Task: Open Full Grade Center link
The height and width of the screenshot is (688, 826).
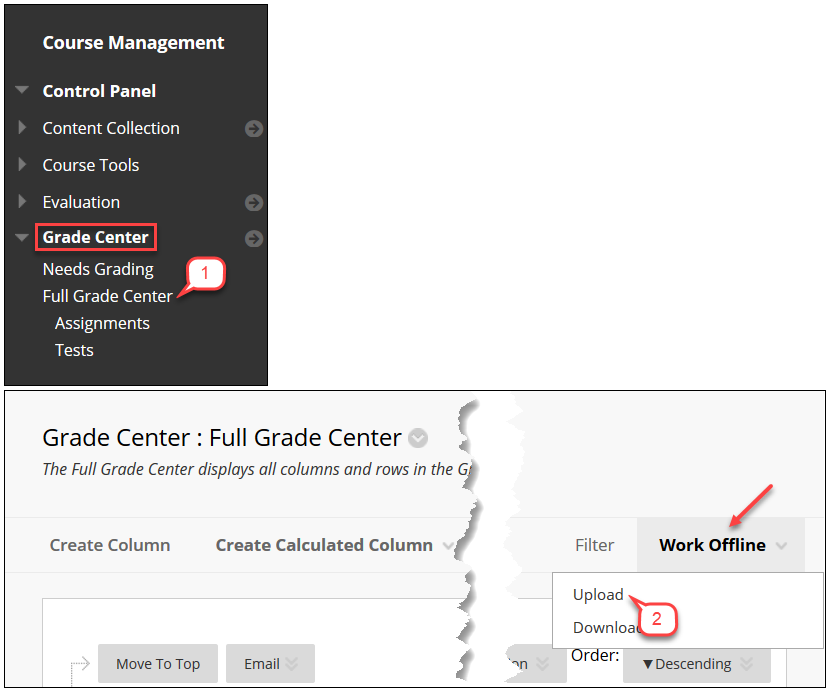Action: pyautogui.click(x=107, y=296)
